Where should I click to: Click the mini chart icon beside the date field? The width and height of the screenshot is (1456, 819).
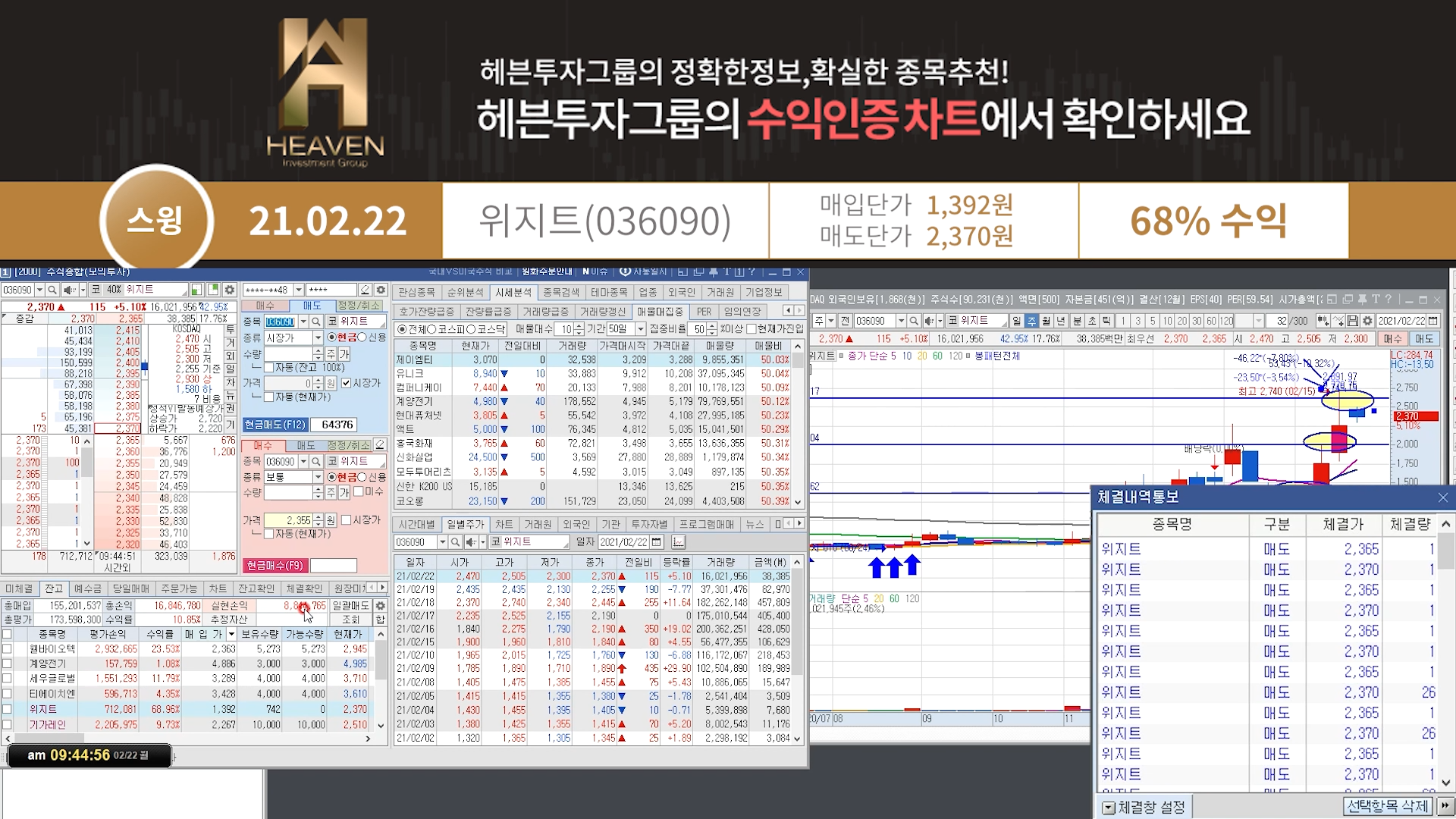678,542
